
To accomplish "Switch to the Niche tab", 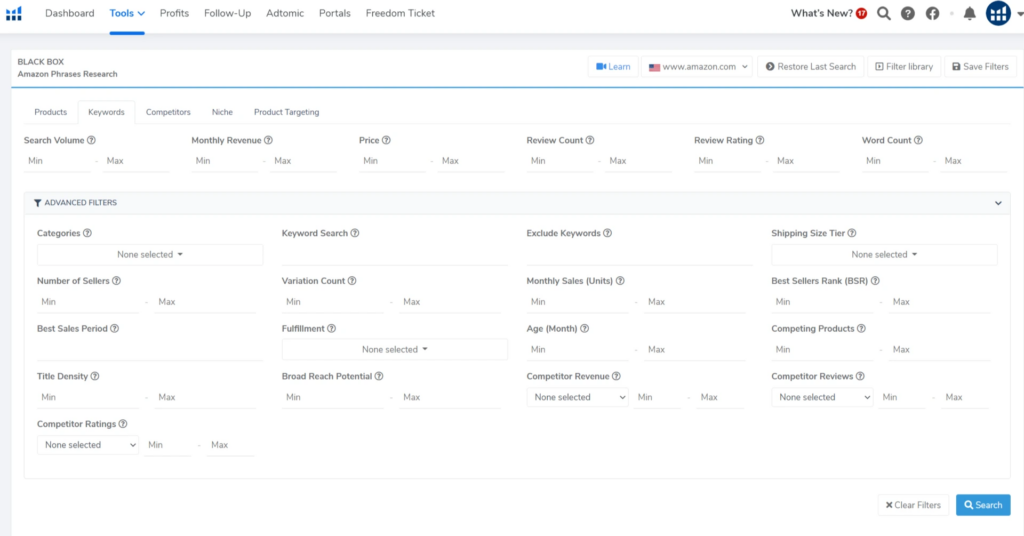I will click(x=222, y=112).
